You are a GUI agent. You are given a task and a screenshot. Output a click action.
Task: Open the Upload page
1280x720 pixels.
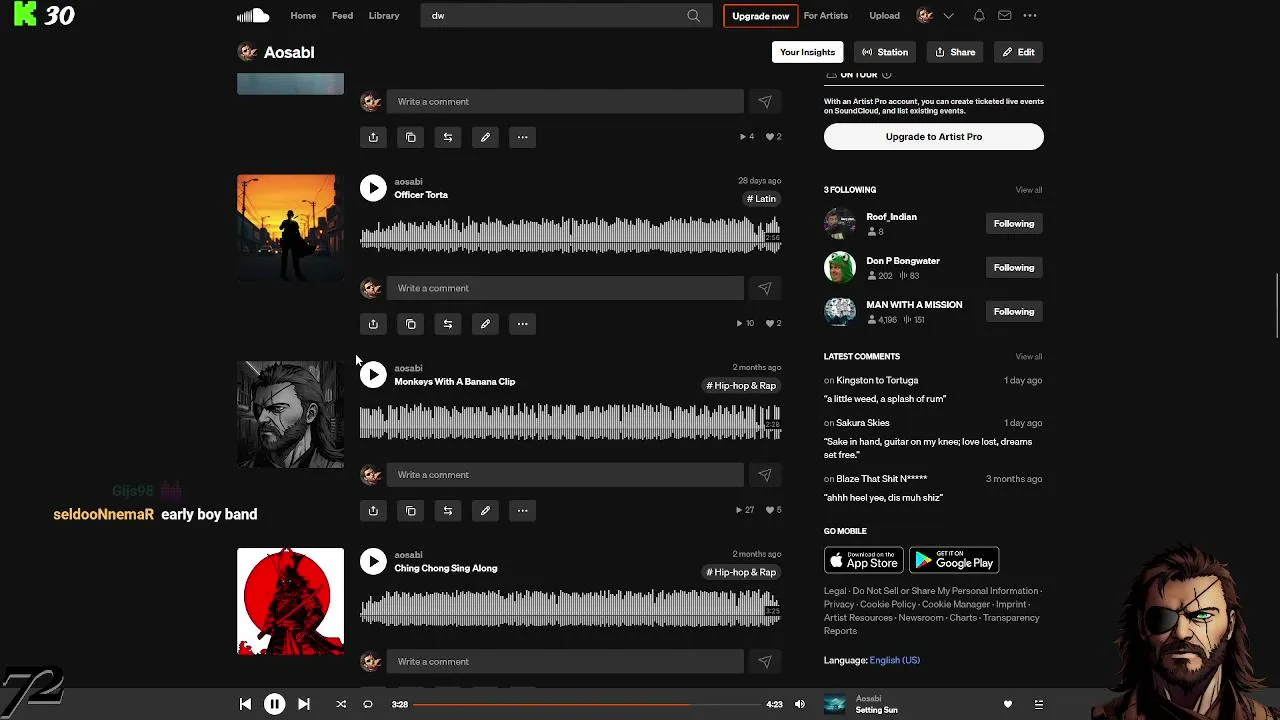[884, 16]
